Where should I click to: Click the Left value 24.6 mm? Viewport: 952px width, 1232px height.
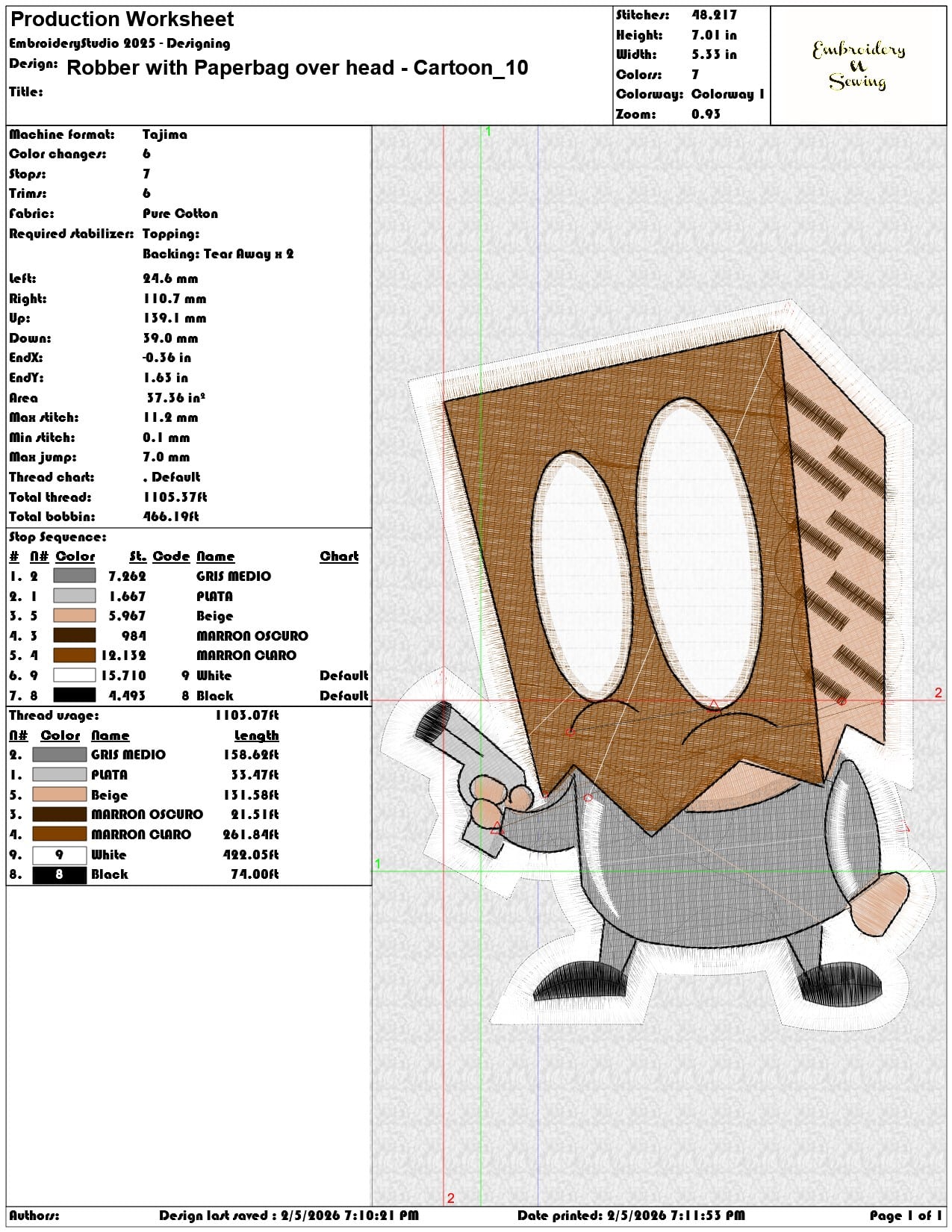coord(170,279)
